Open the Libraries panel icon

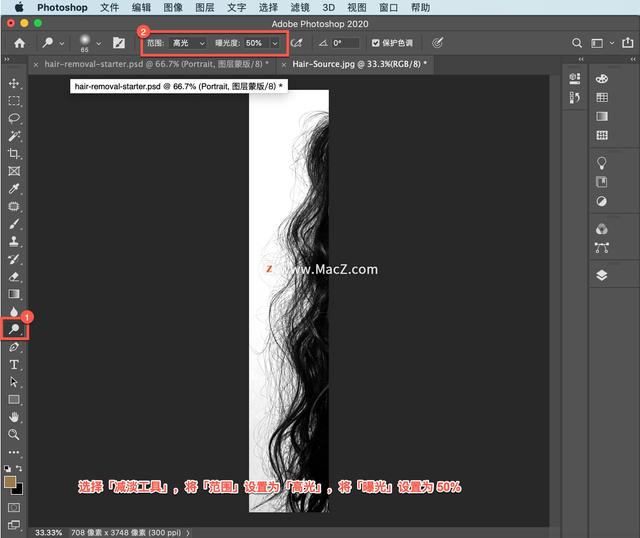[x=602, y=182]
